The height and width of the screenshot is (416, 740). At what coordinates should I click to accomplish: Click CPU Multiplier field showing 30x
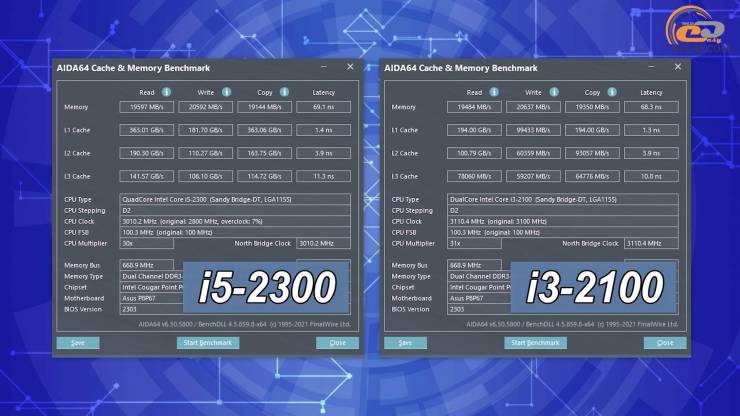[x=146, y=244]
